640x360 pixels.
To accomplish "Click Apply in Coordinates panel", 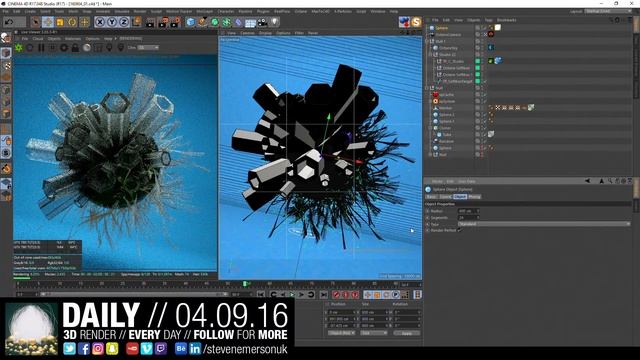I will [407, 333].
